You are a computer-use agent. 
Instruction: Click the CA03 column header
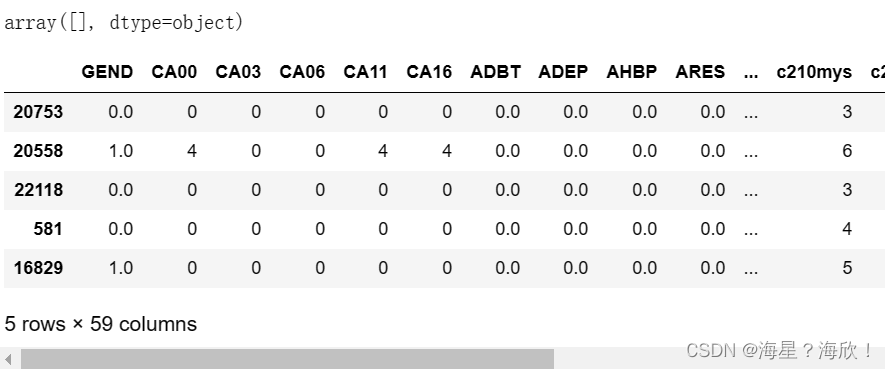click(238, 72)
